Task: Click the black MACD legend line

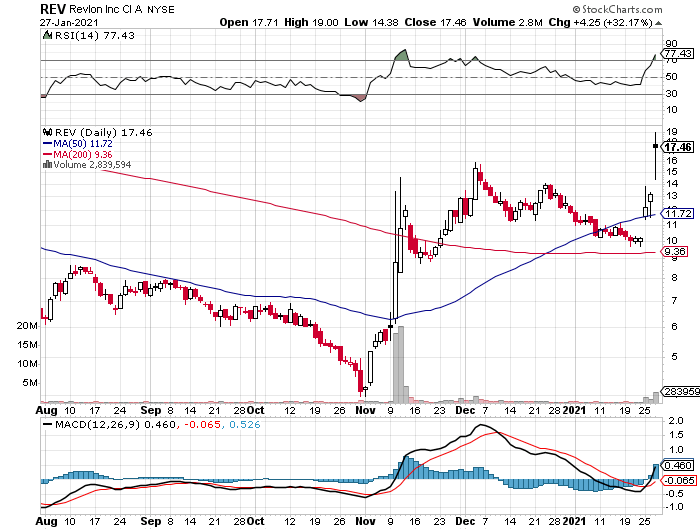Action: [x=47, y=424]
